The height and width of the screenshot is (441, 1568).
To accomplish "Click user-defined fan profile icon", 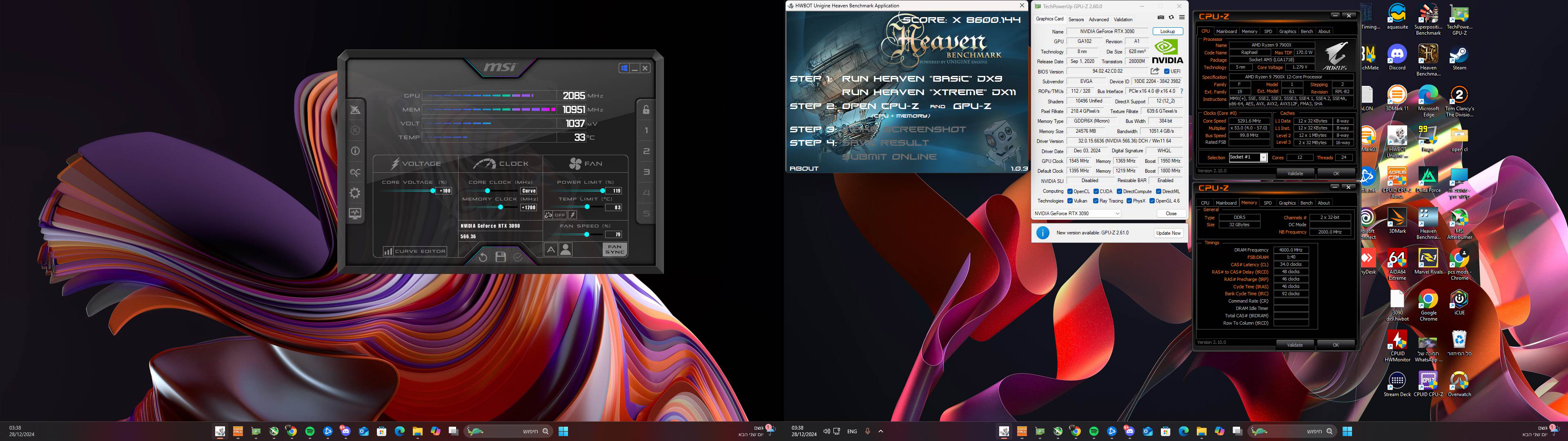I will click(x=566, y=249).
